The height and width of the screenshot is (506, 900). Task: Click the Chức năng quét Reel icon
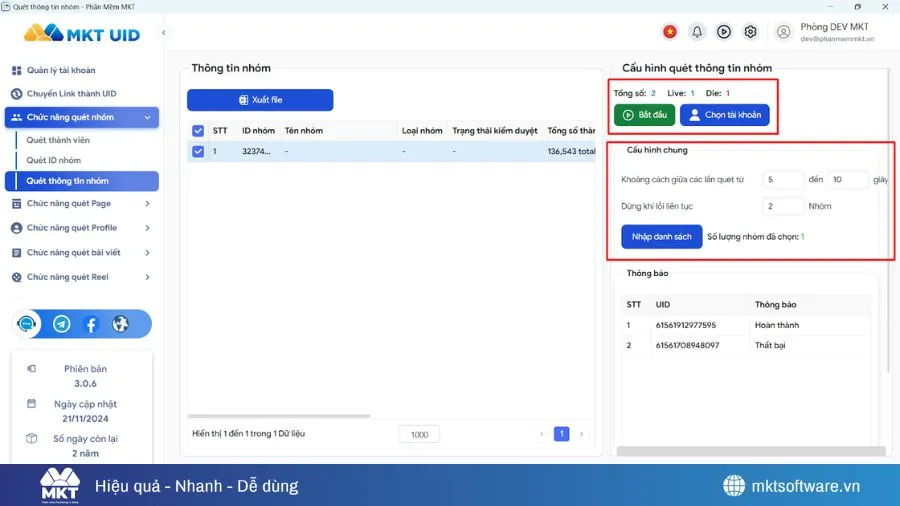17,277
